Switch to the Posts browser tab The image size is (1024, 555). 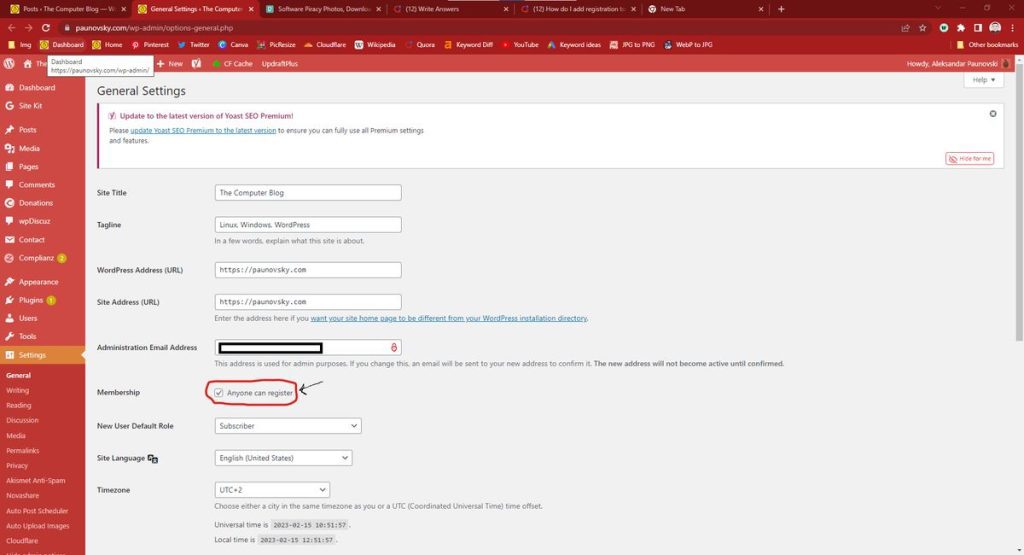(x=69, y=9)
